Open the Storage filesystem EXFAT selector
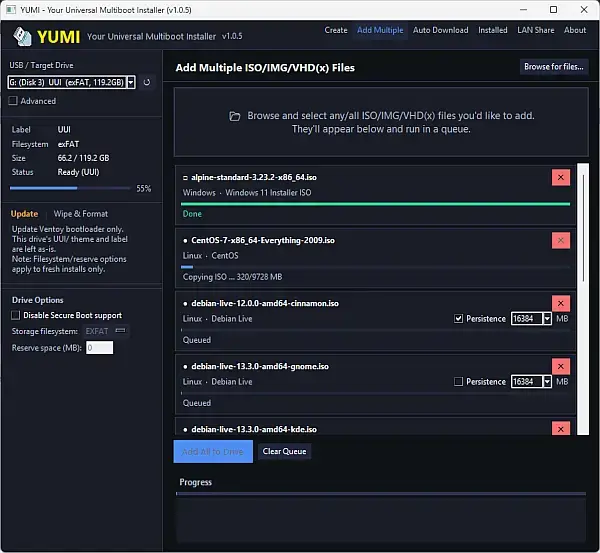The height and width of the screenshot is (553, 600). tap(105, 331)
